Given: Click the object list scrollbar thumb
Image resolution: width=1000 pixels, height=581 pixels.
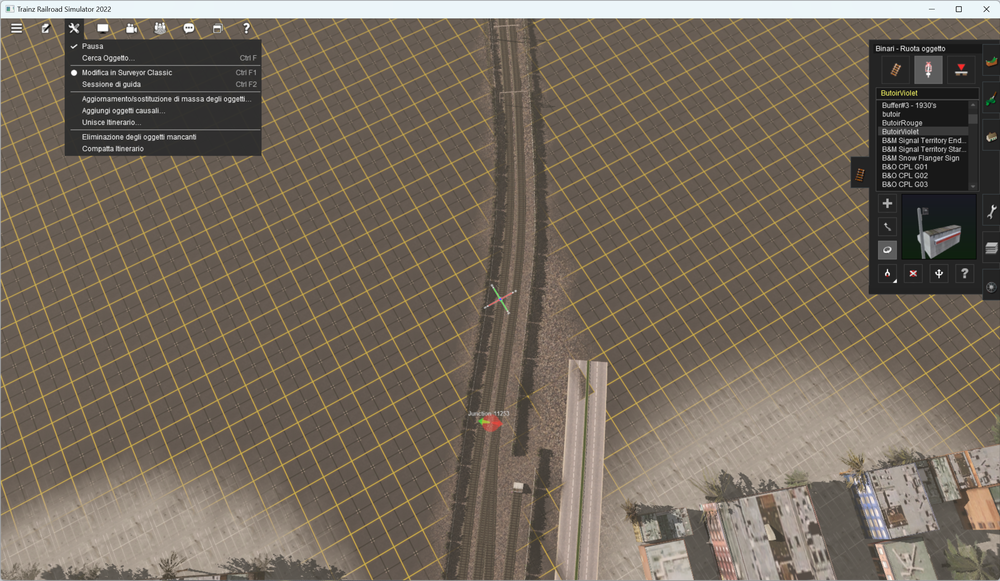Looking at the screenshot, I should (973, 117).
